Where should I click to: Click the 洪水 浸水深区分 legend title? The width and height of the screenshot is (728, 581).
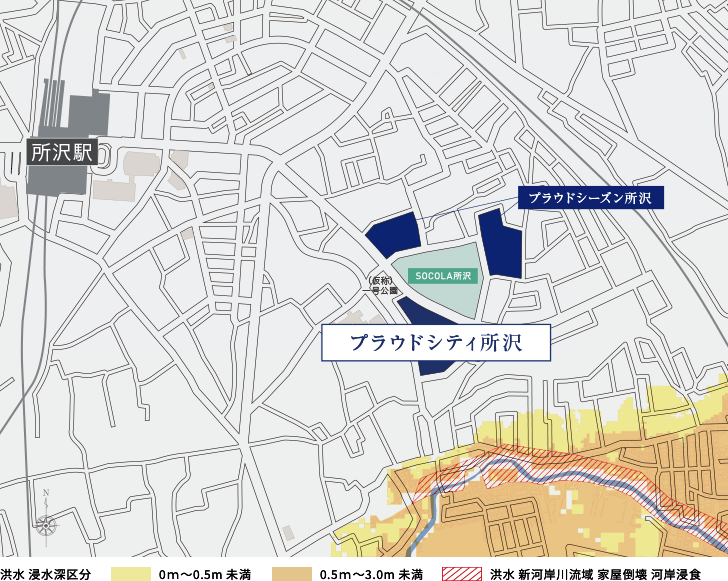pyautogui.click(x=46, y=574)
